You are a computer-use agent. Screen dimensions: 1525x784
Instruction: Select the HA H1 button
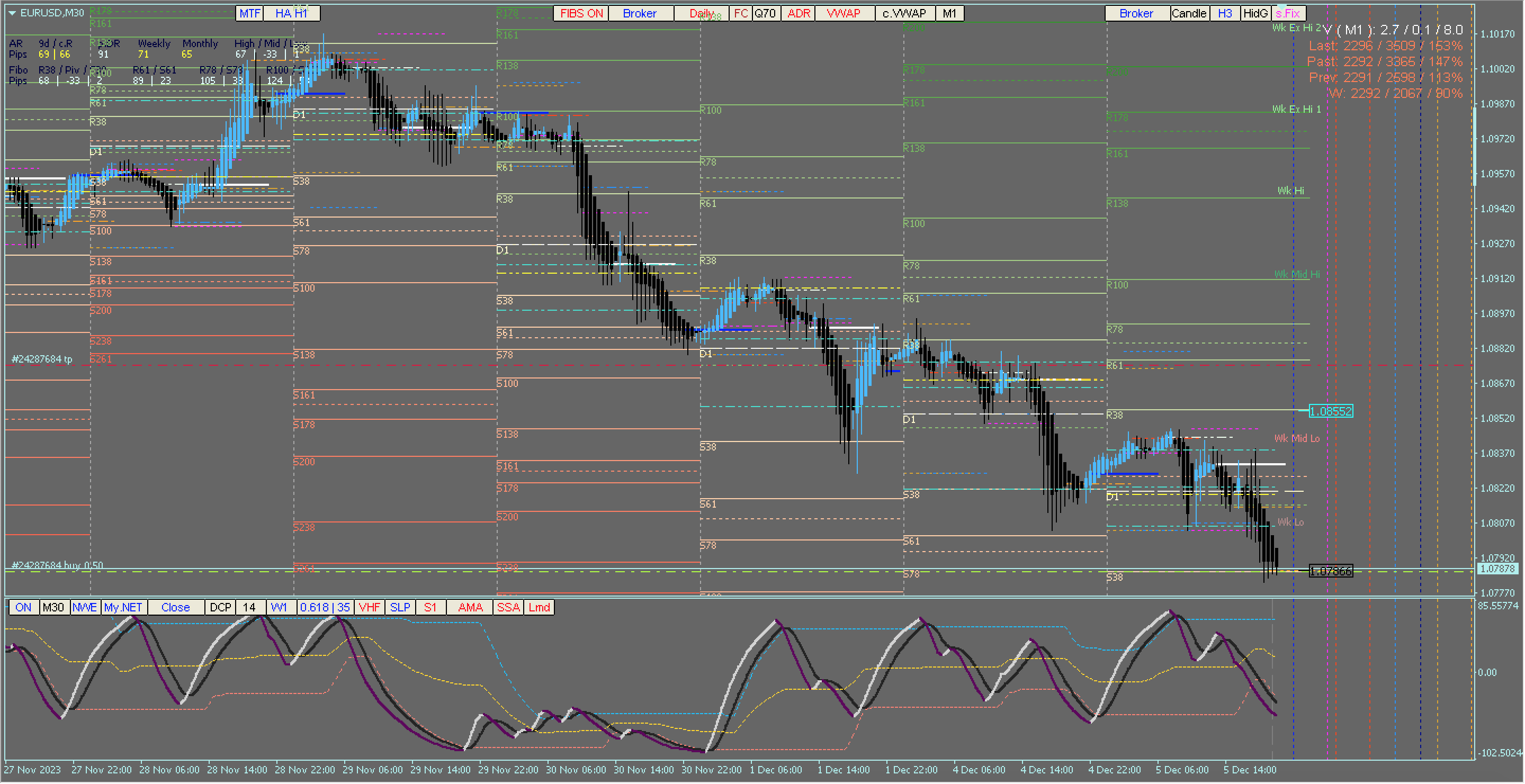pos(291,13)
